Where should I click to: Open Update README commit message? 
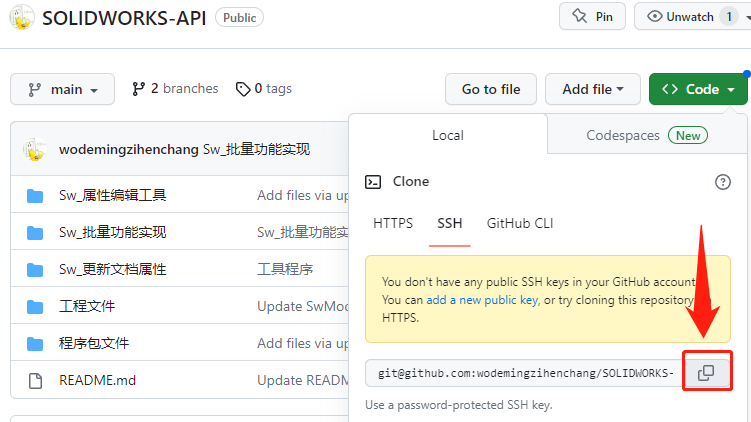click(x=303, y=380)
